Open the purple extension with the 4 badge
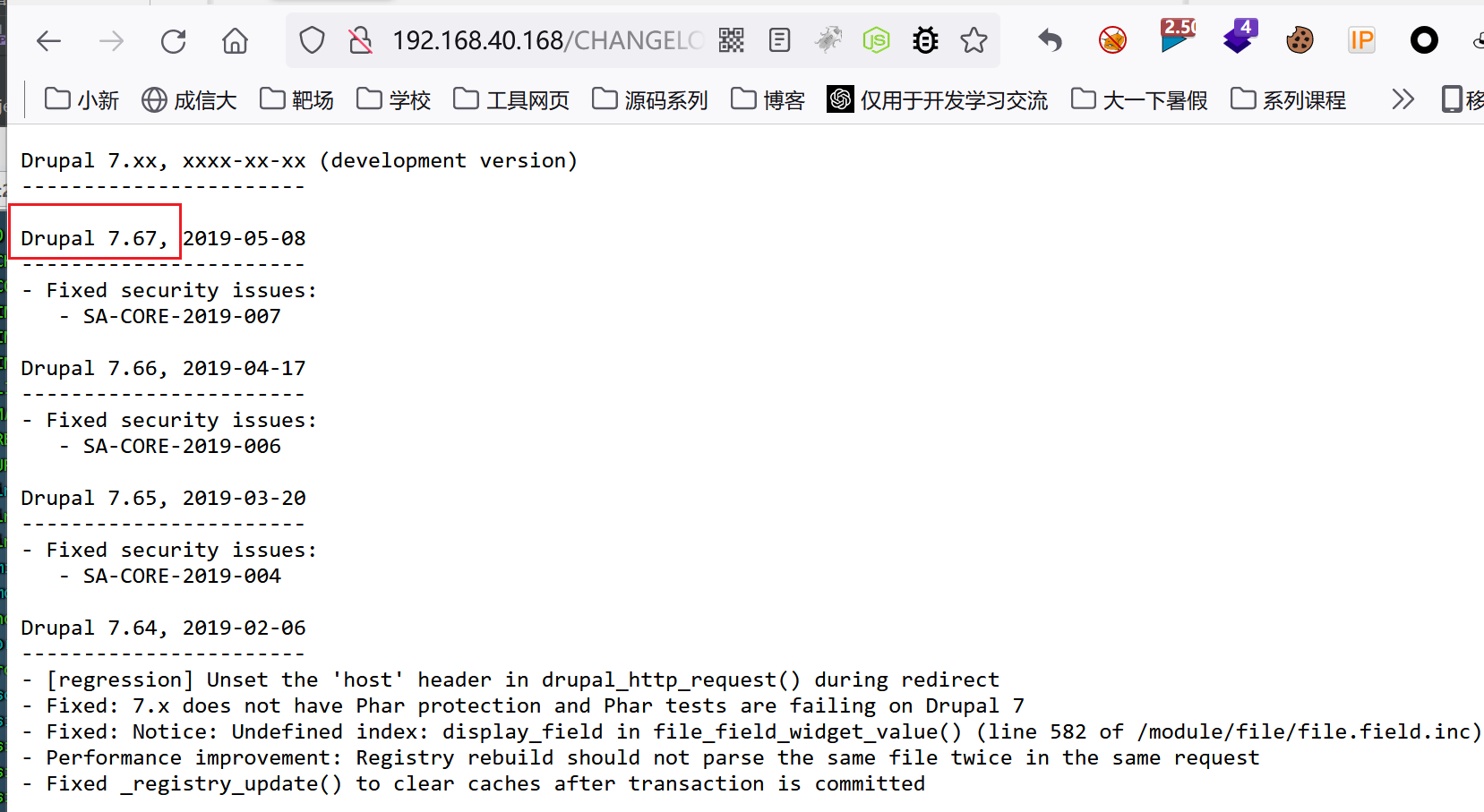 point(1240,37)
